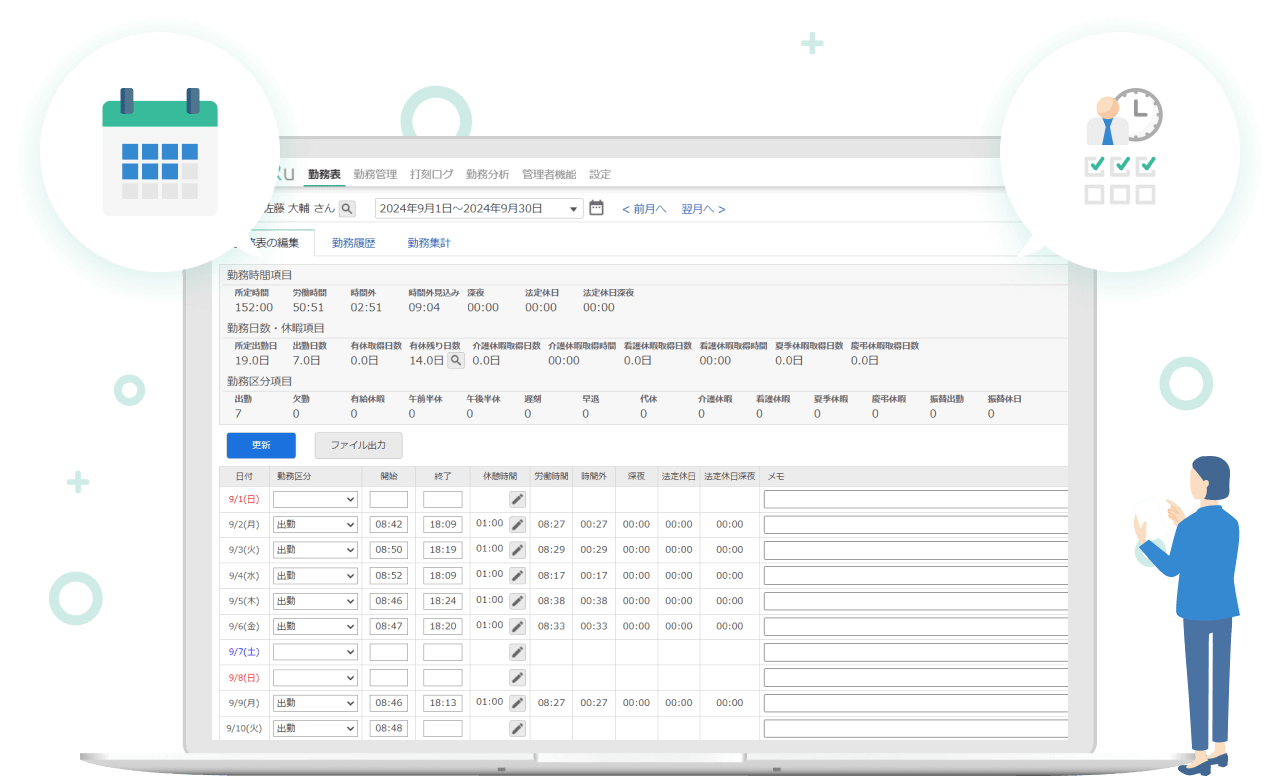Viewport: 1280px width, 776px height.
Task: Open 打刻ログ in the top menu
Action: click(x=431, y=174)
